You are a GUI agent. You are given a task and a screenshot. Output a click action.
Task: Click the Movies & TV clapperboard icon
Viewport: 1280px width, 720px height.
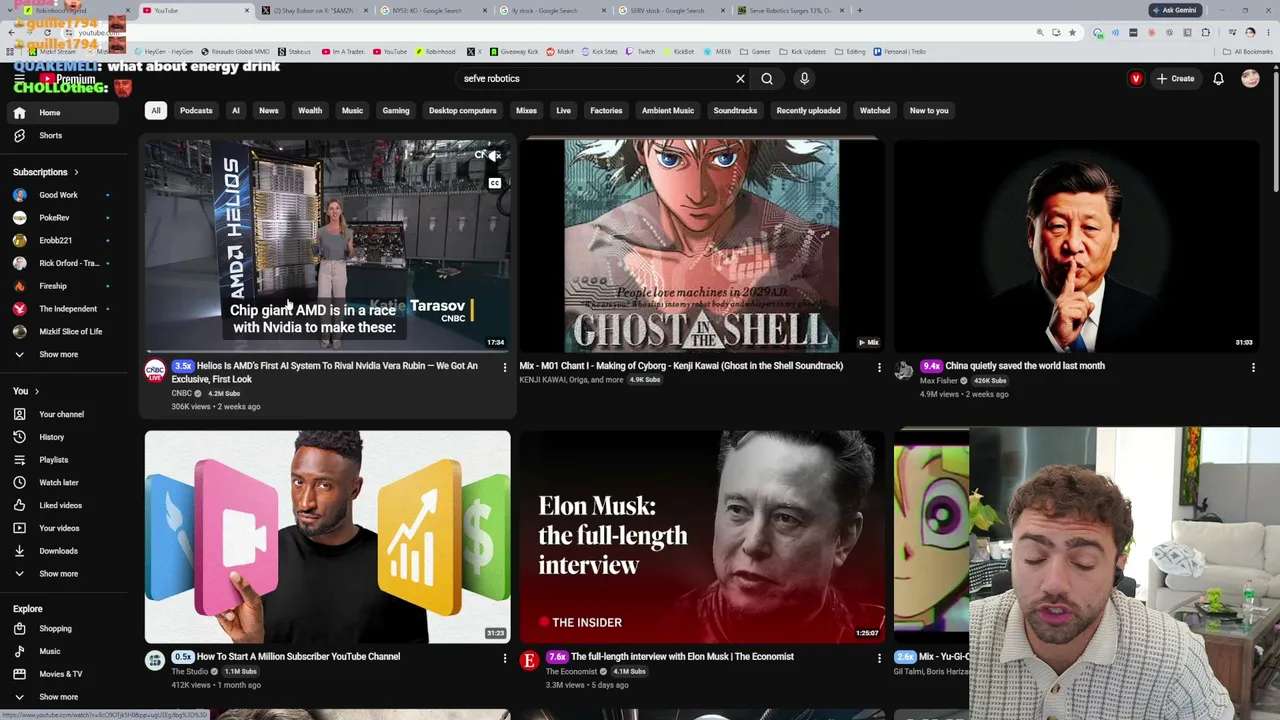click(x=19, y=674)
